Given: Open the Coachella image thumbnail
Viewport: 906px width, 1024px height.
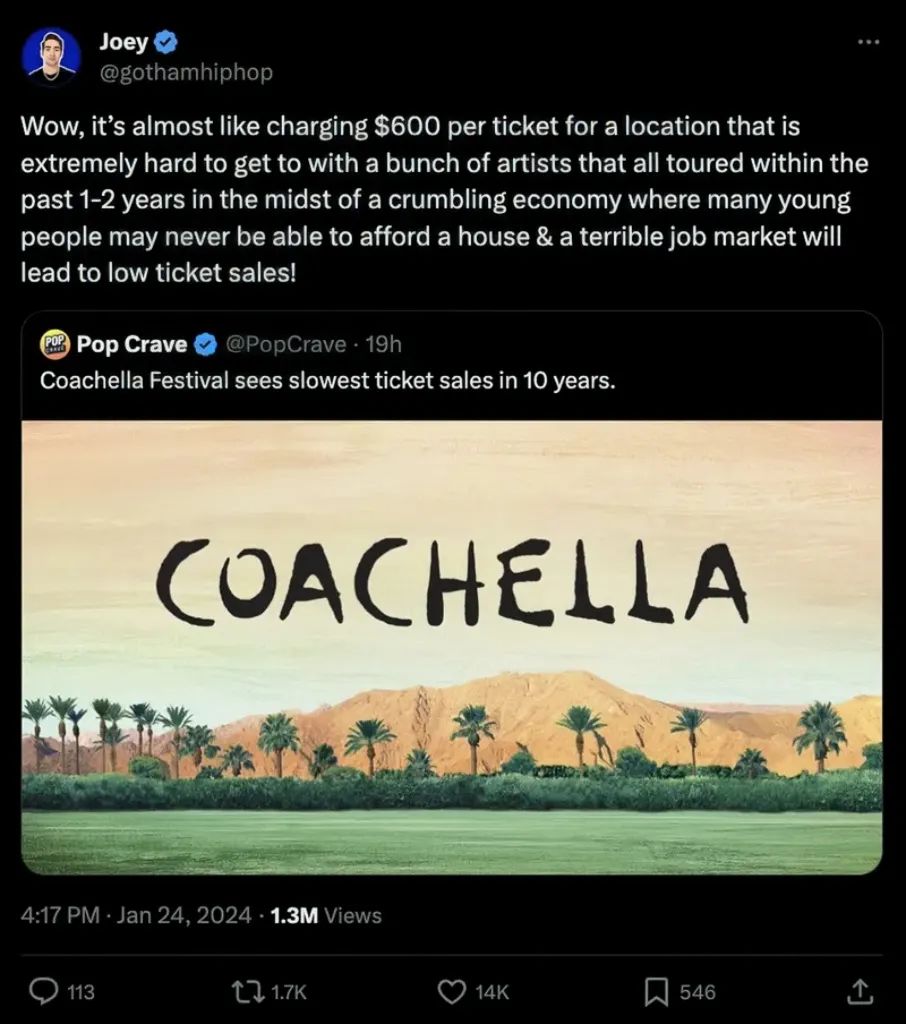Looking at the screenshot, I should coord(452,647).
